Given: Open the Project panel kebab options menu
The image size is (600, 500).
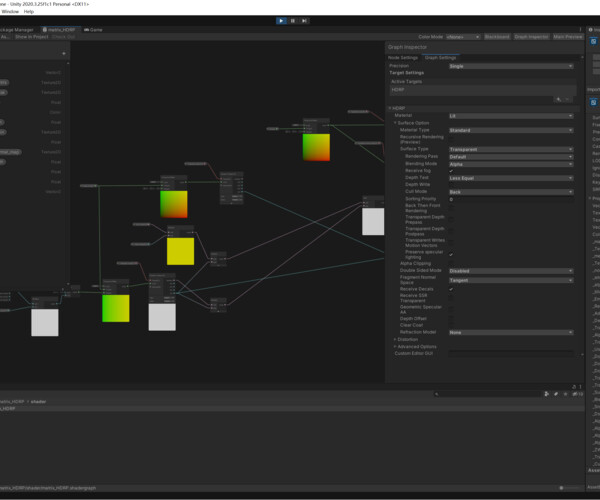Looking at the screenshot, I should coord(580,387).
